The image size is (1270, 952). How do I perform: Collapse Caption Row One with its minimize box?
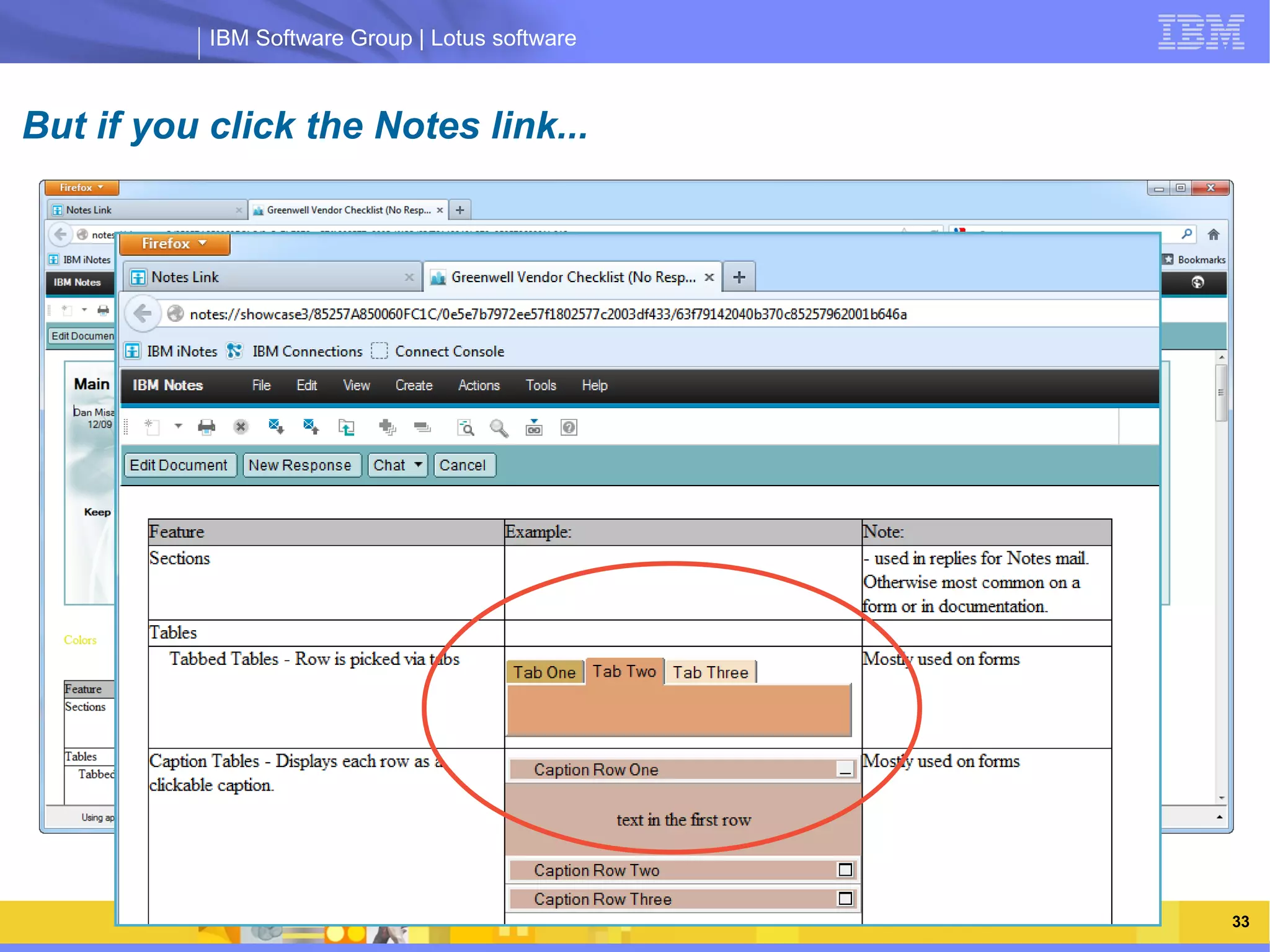[845, 769]
